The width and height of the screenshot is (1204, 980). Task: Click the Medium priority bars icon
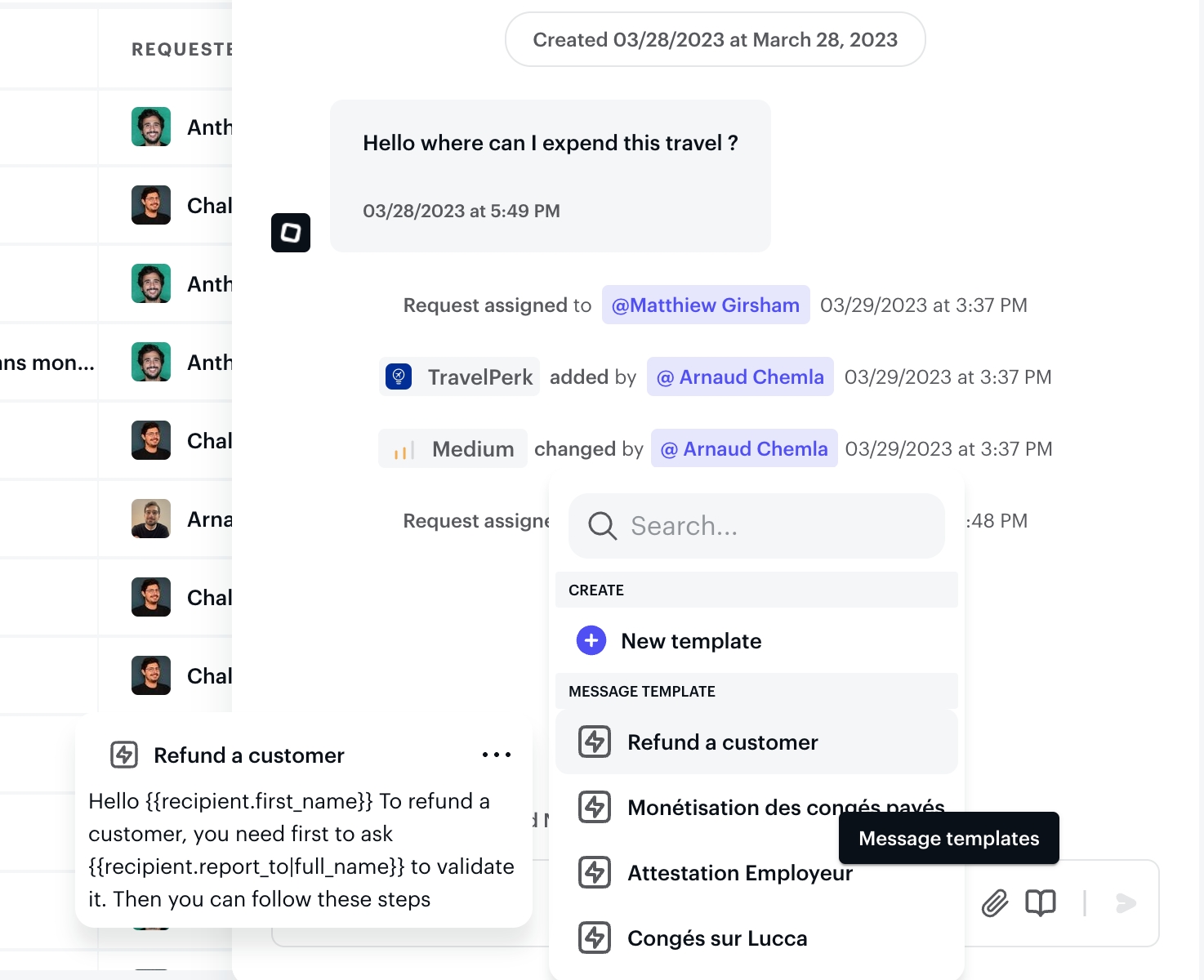[x=404, y=449]
